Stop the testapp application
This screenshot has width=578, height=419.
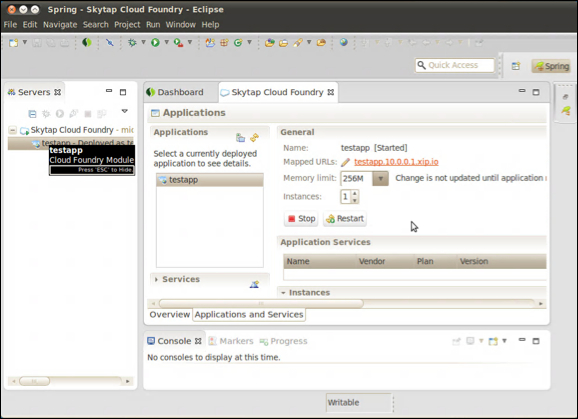pyautogui.click(x=301, y=219)
